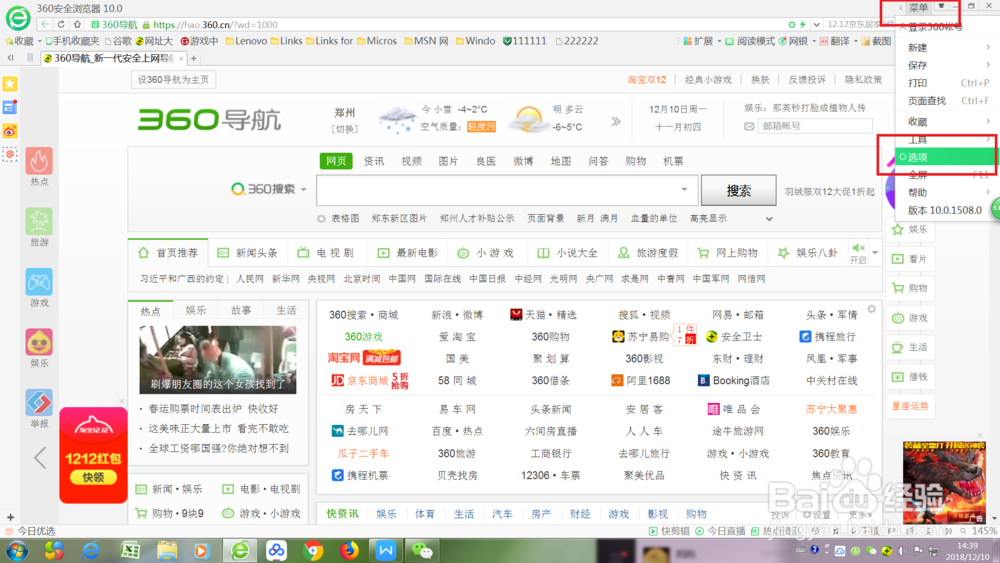This screenshot has width=1000, height=563.
Task: Click the game advertisement thumbnail
Action: click(945, 481)
